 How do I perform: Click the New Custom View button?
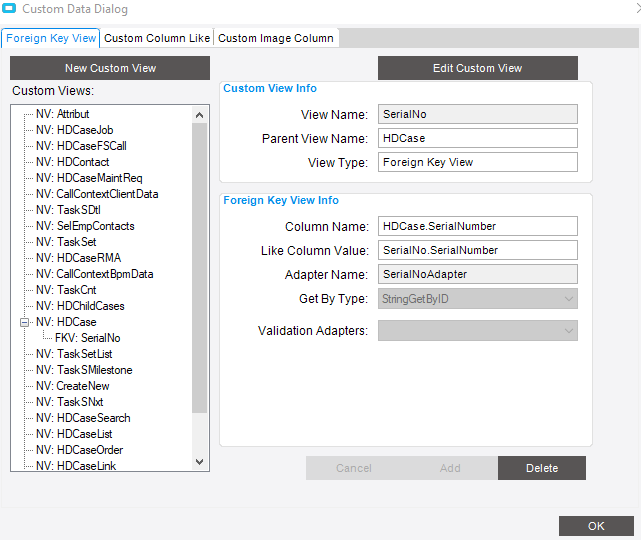pos(110,68)
